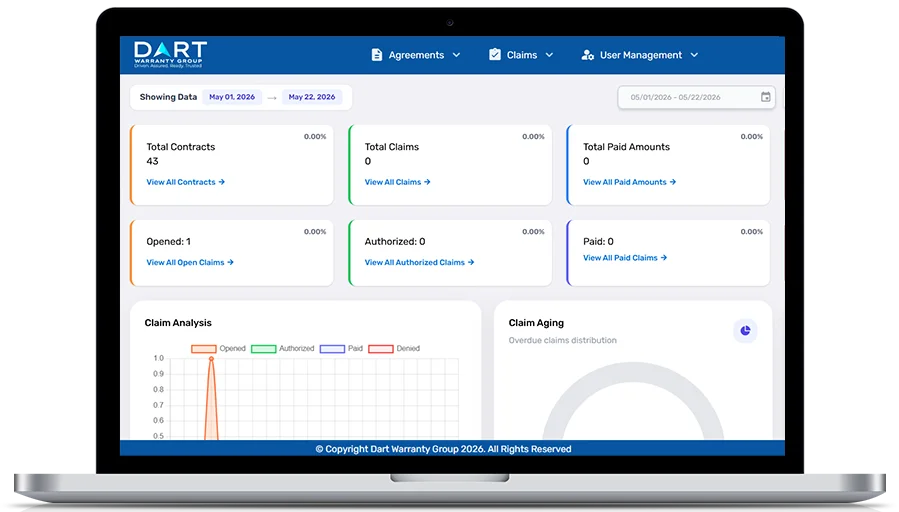Screen dimensions: 899x512
Task: Open the Claims menu
Action: coord(521,55)
